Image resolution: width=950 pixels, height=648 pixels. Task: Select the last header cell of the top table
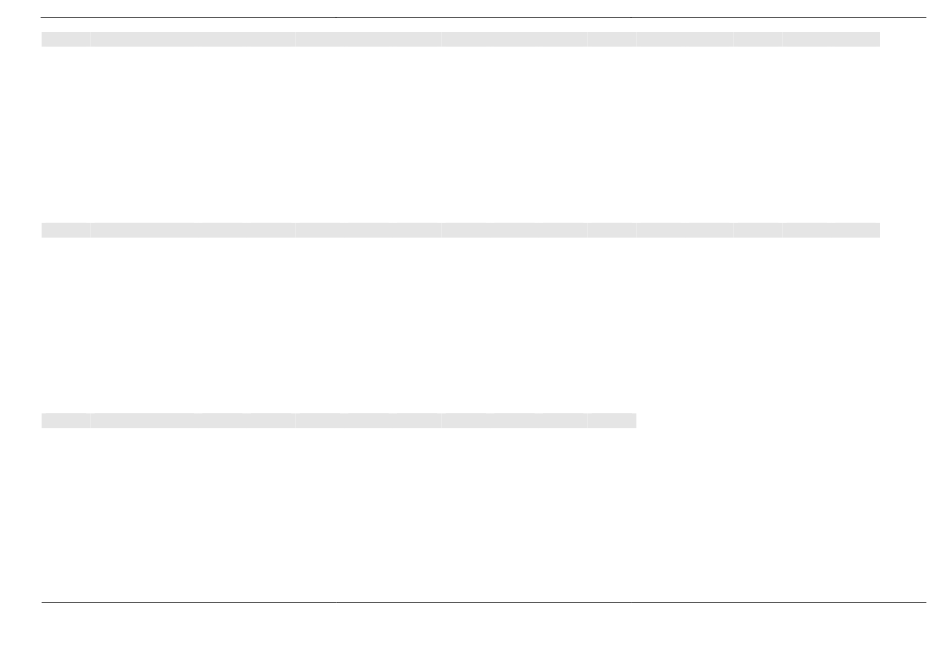(x=831, y=39)
